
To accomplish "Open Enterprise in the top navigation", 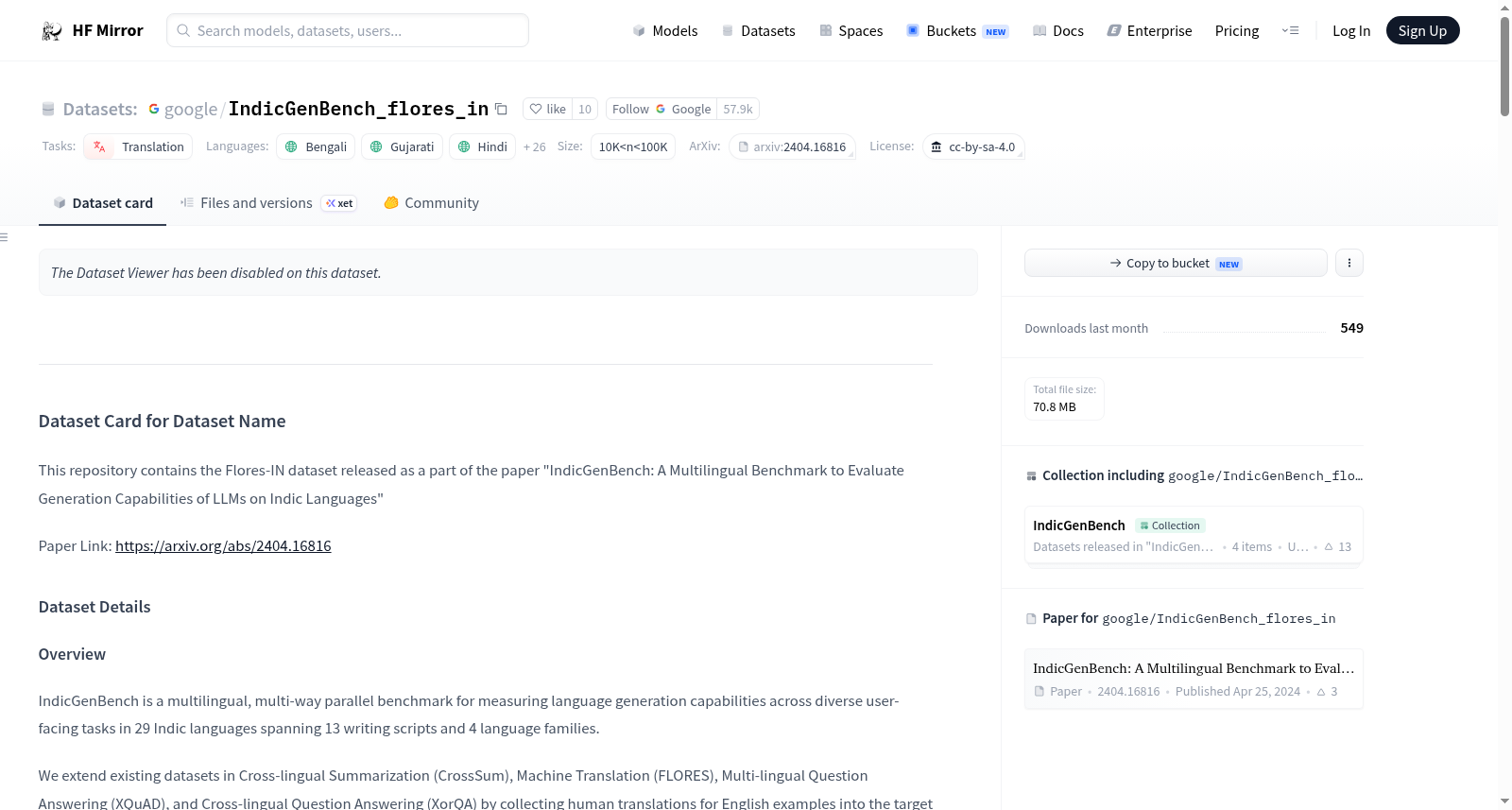I will tap(1149, 30).
